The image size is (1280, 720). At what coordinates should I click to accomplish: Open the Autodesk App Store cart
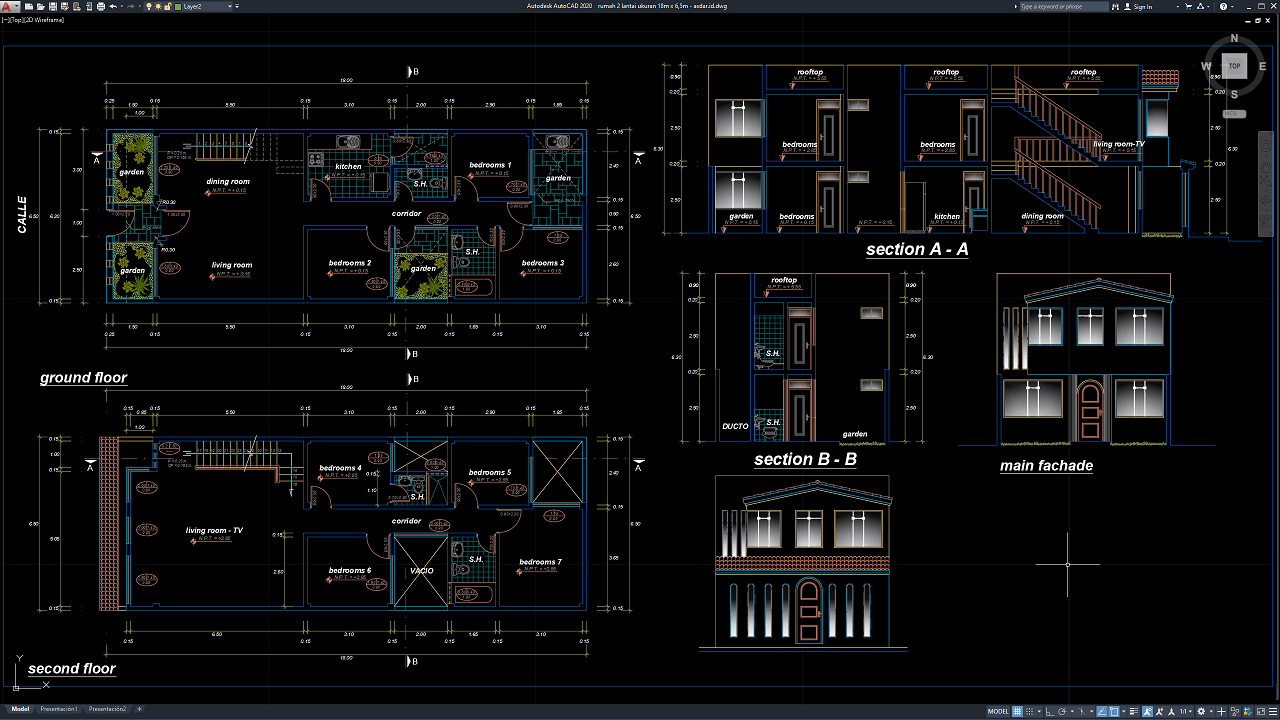point(1188,6)
